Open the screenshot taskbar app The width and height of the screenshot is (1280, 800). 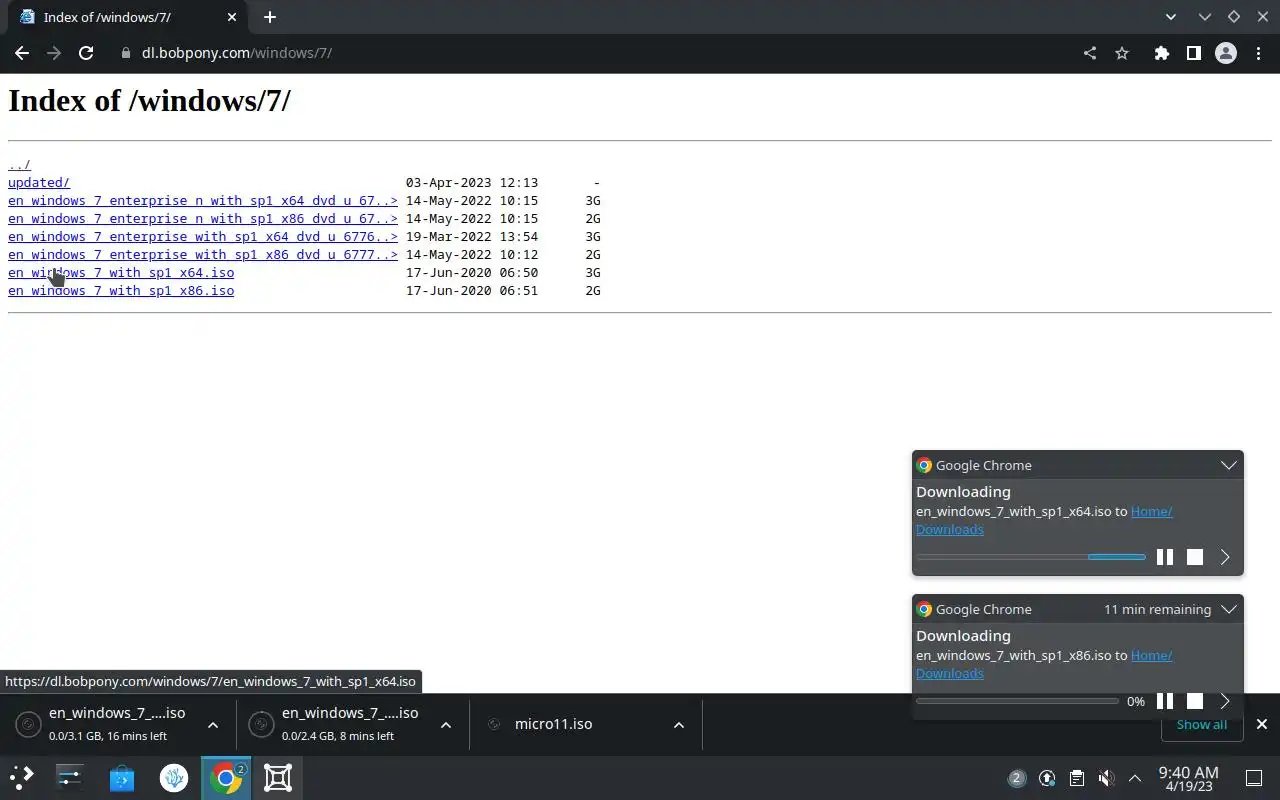(x=278, y=777)
